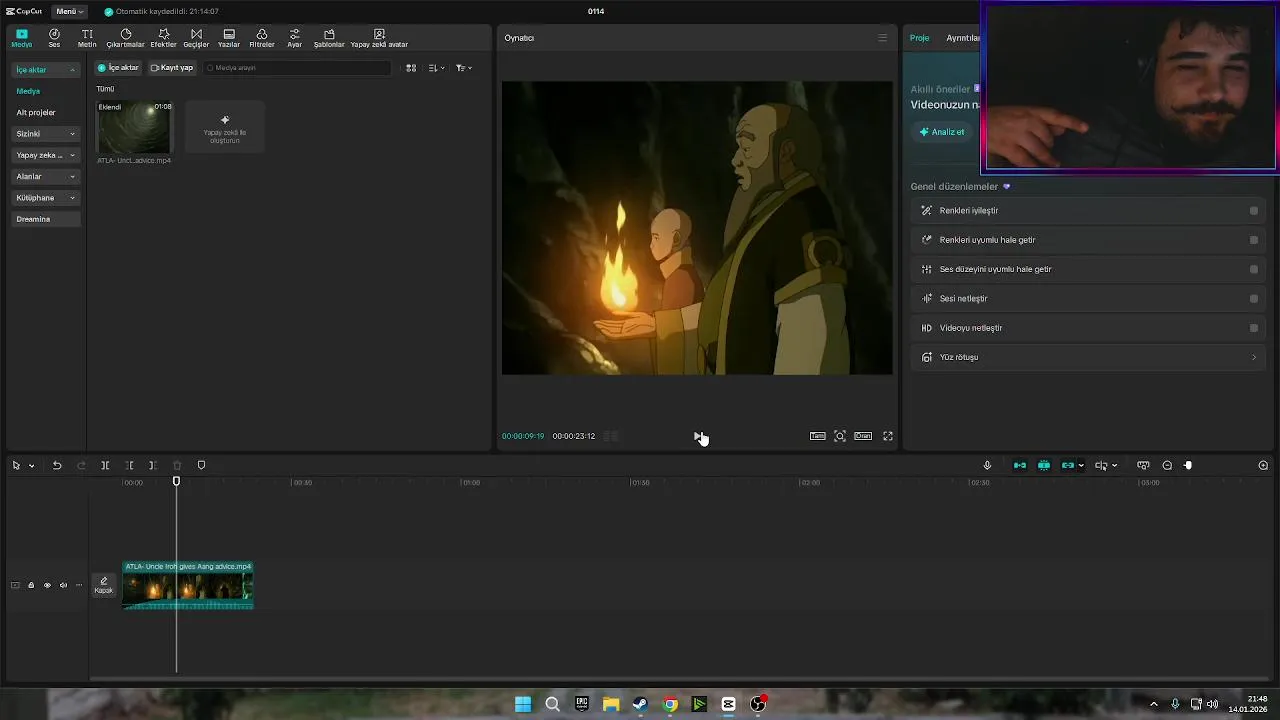Open the preview-axis dropdown arrow in timeline toolbar

click(1114, 465)
